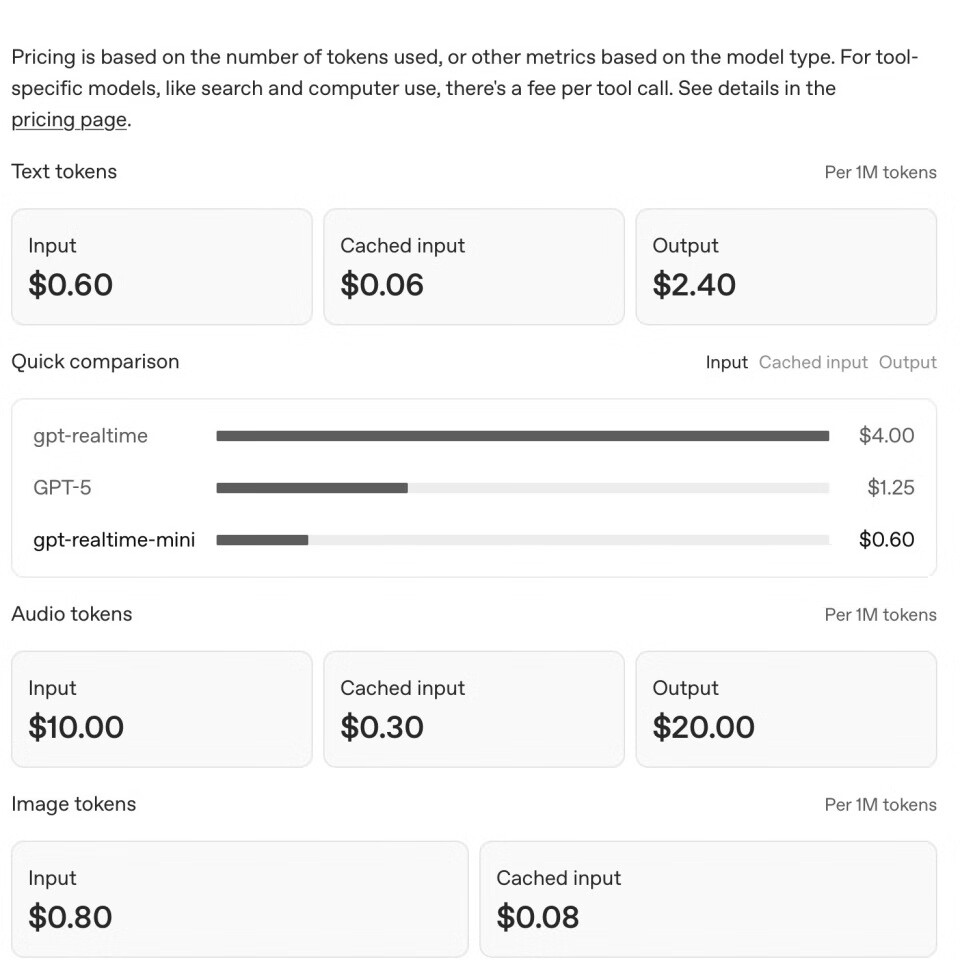Image resolution: width=960 pixels, height=976 pixels.
Task: Click the $4.00 comparison price value
Action: pos(886,436)
